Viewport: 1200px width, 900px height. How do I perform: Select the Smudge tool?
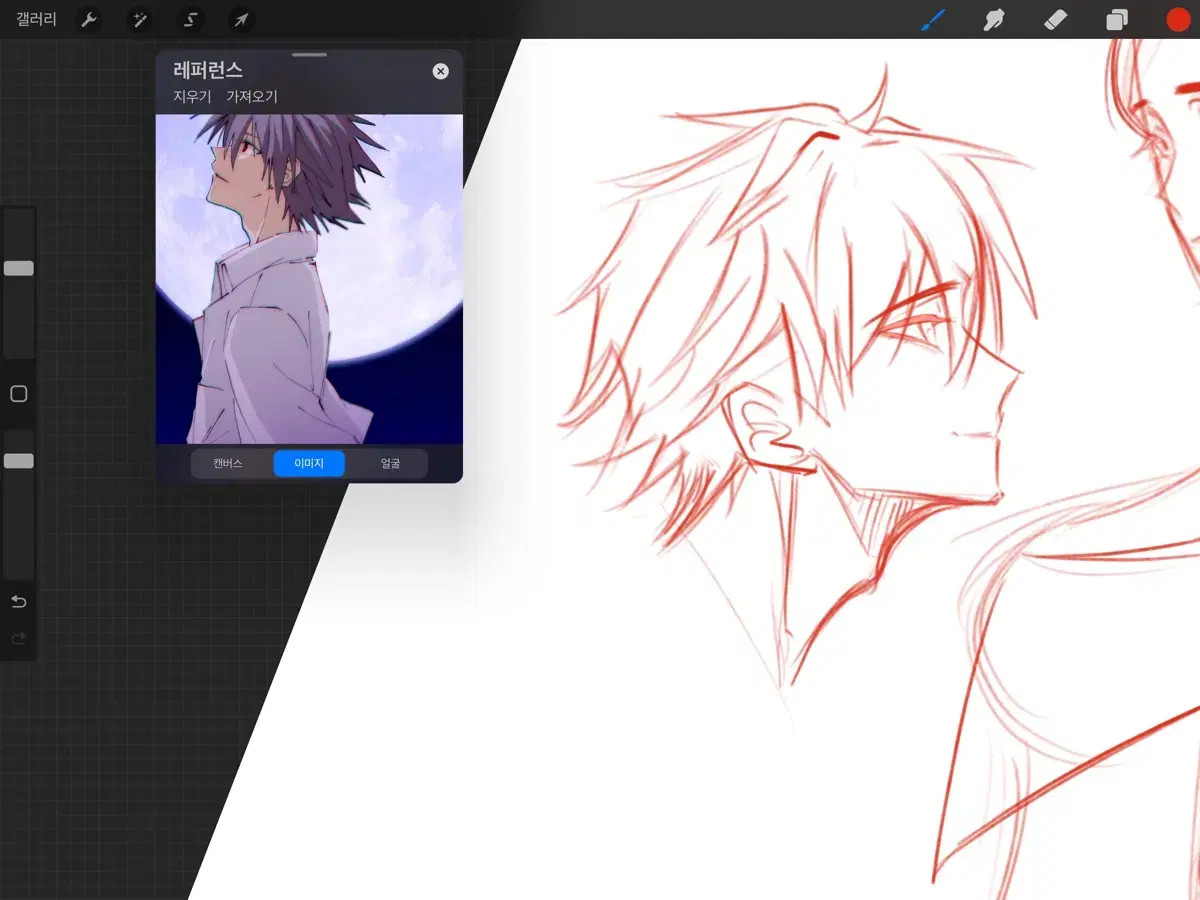993,19
